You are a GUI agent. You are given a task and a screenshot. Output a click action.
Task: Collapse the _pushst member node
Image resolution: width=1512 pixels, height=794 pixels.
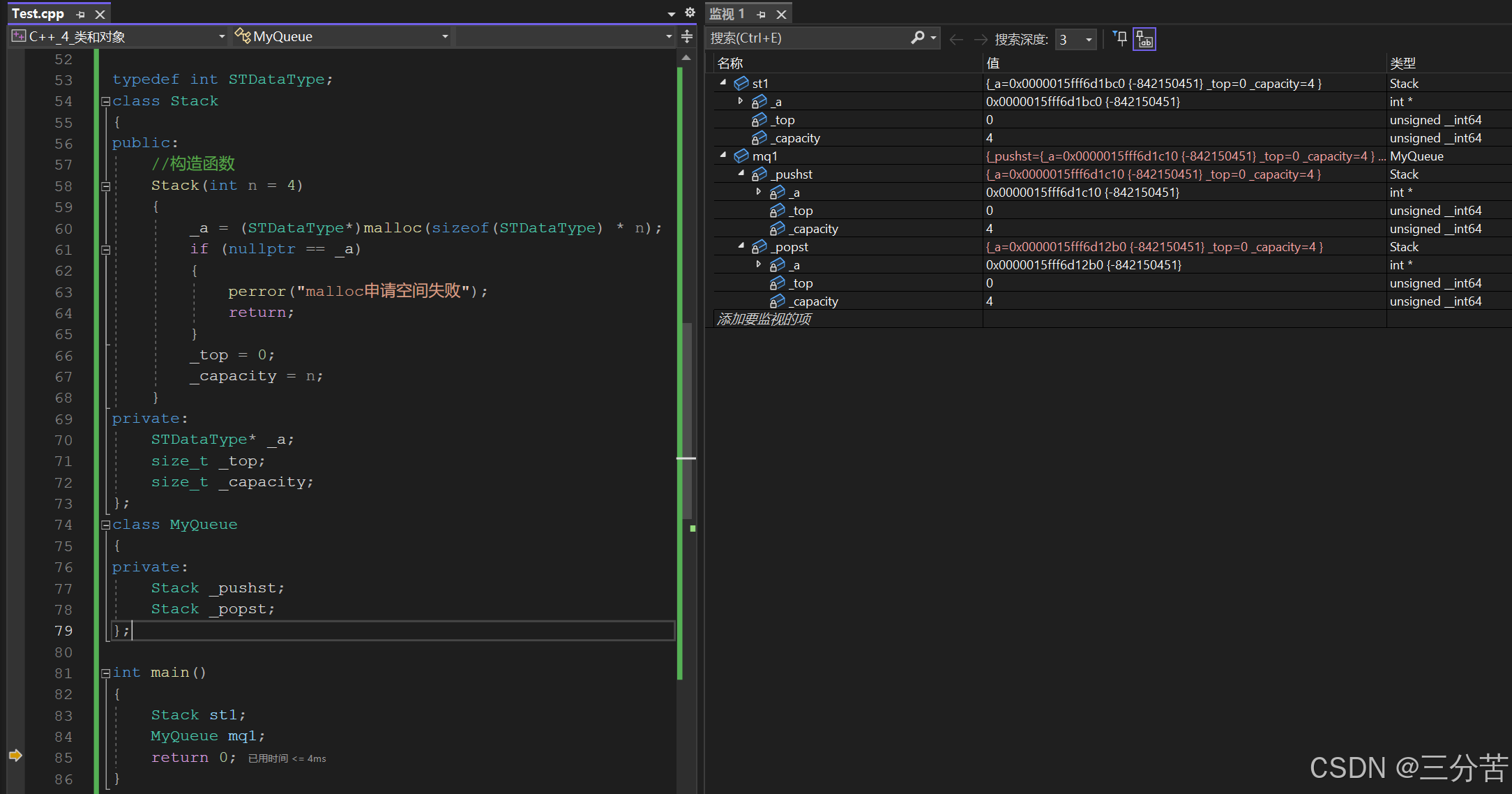741,173
